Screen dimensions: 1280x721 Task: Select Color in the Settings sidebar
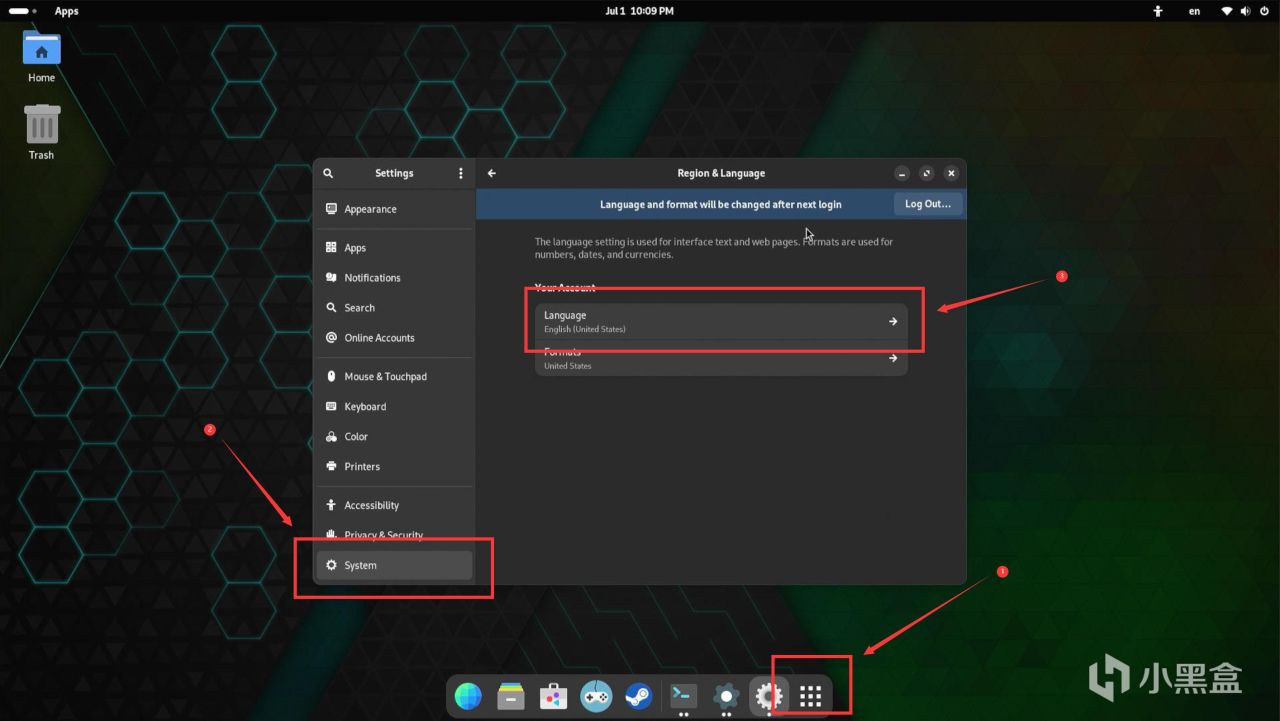(394, 437)
